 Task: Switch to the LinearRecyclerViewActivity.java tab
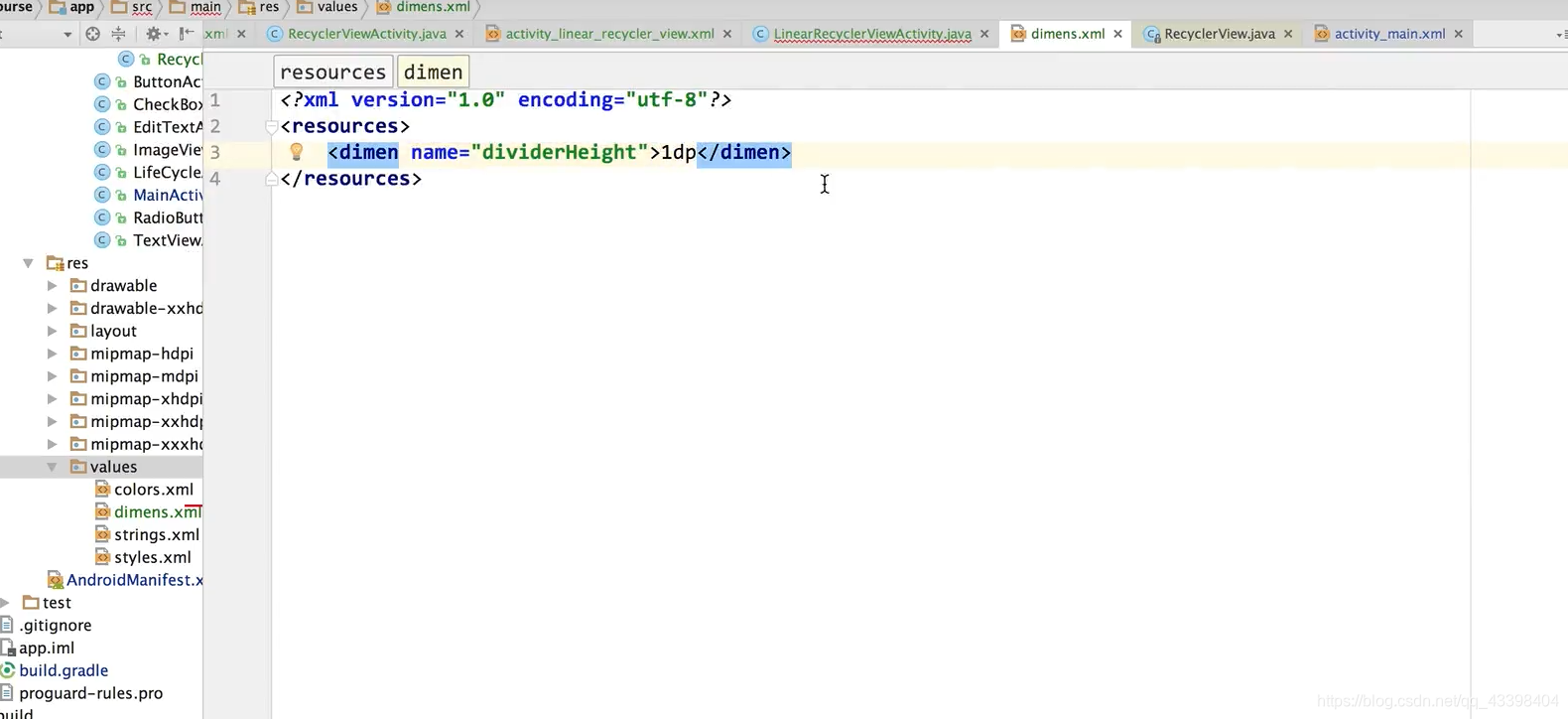click(872, 34)
